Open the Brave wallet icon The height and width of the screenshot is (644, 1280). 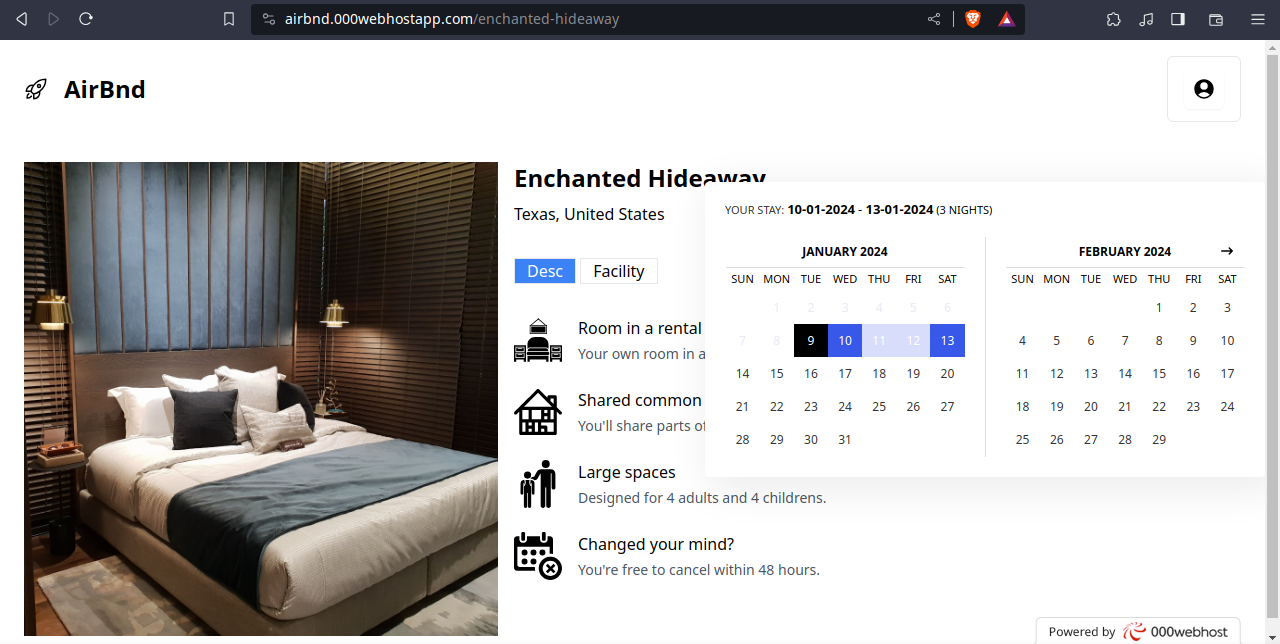click(x=1216, y=19)
